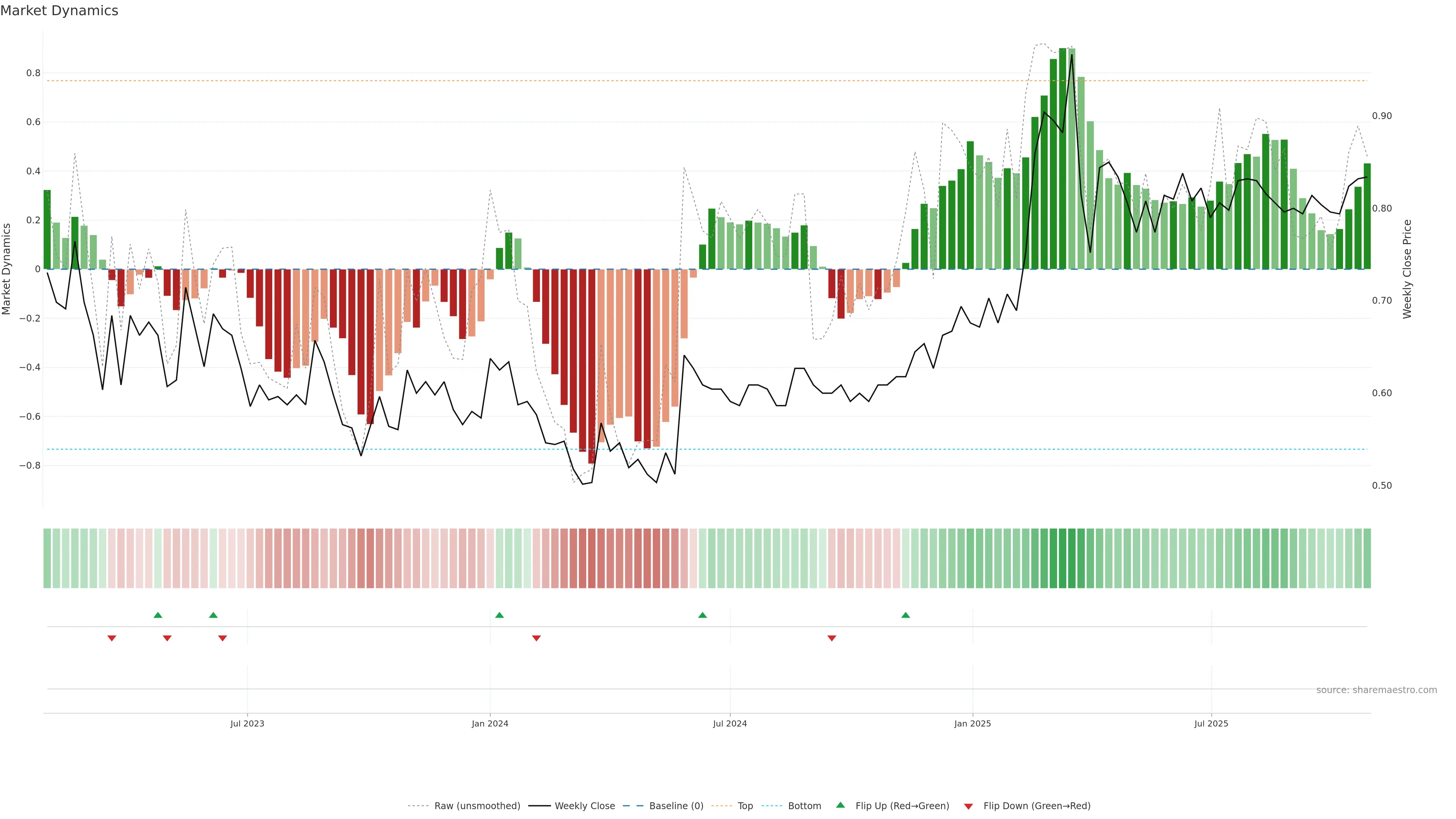1456x819 pixels.
Task: Click the green triangle icon in the legend
Action: [x=841, y=805]
